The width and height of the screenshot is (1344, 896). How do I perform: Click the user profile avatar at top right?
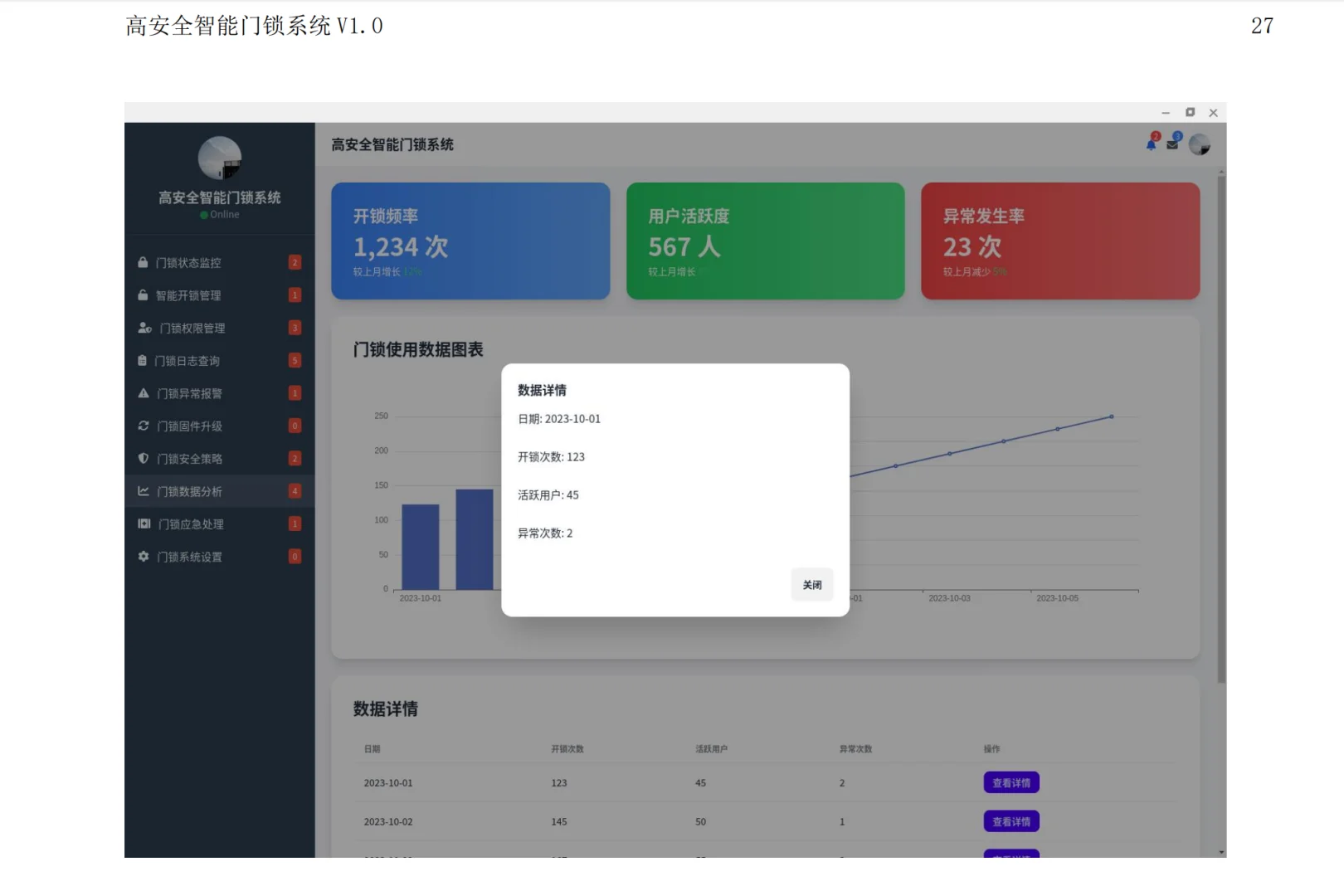1200,144
